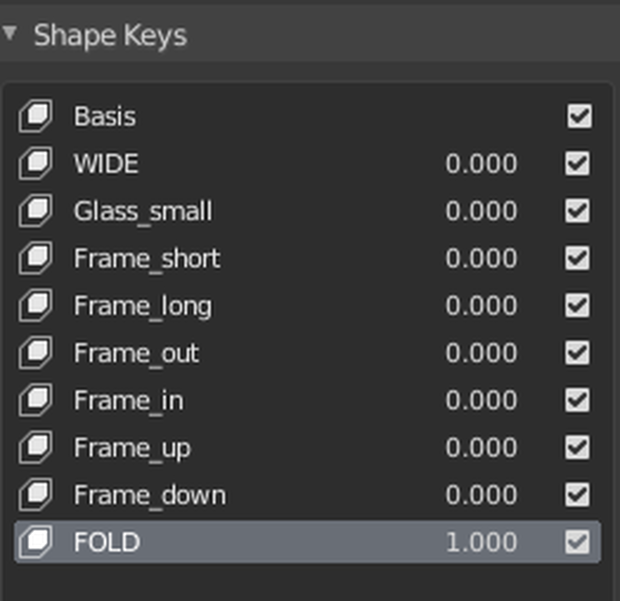Collapse the Shape Keys panel triangle
The image size is (620, 601).
[x=9, y=33]
